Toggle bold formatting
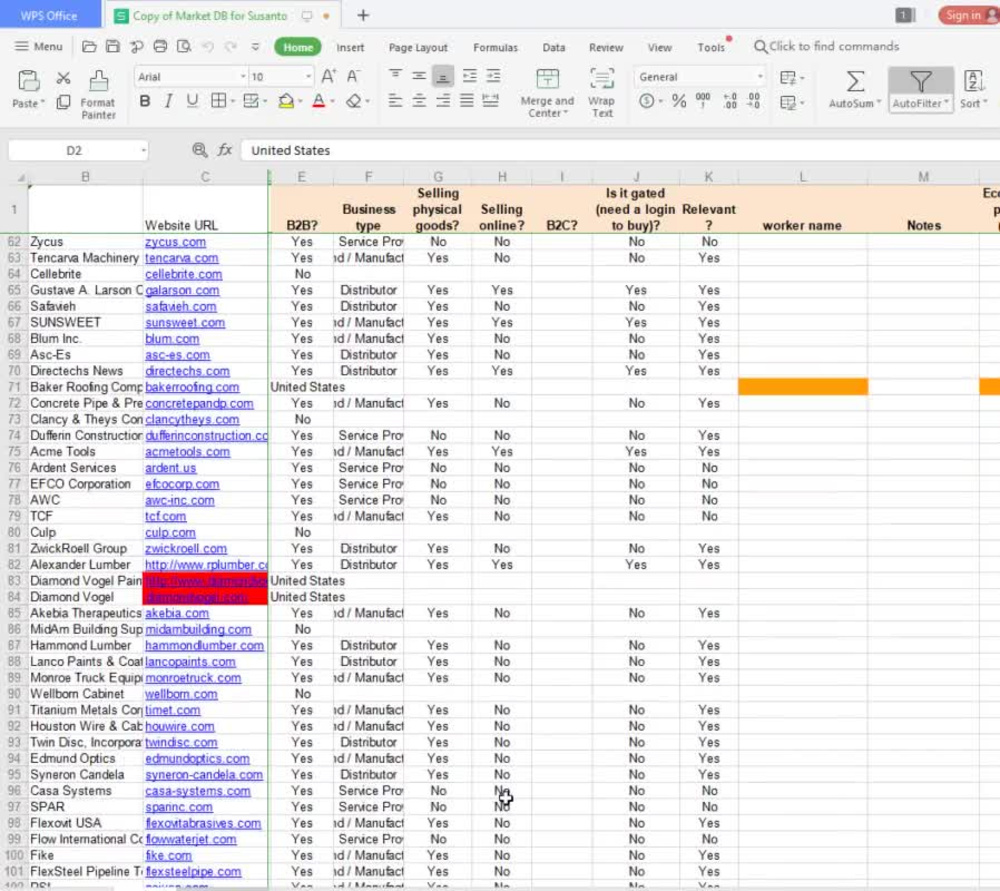This screenshot has width=1000, height=891. [145, 102]
